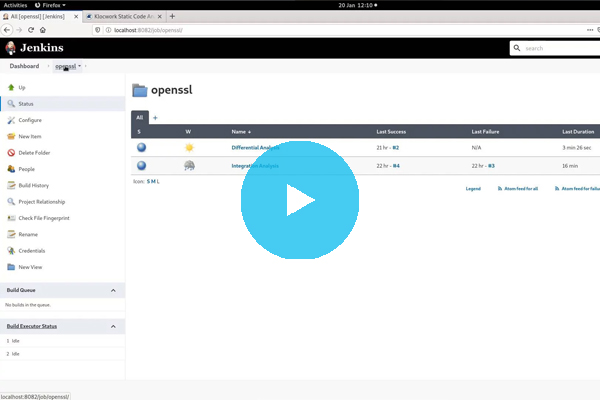Viewport: 600px width, 400px height.
Task: Click the Configure tools icon
Action: pos(11,120)
